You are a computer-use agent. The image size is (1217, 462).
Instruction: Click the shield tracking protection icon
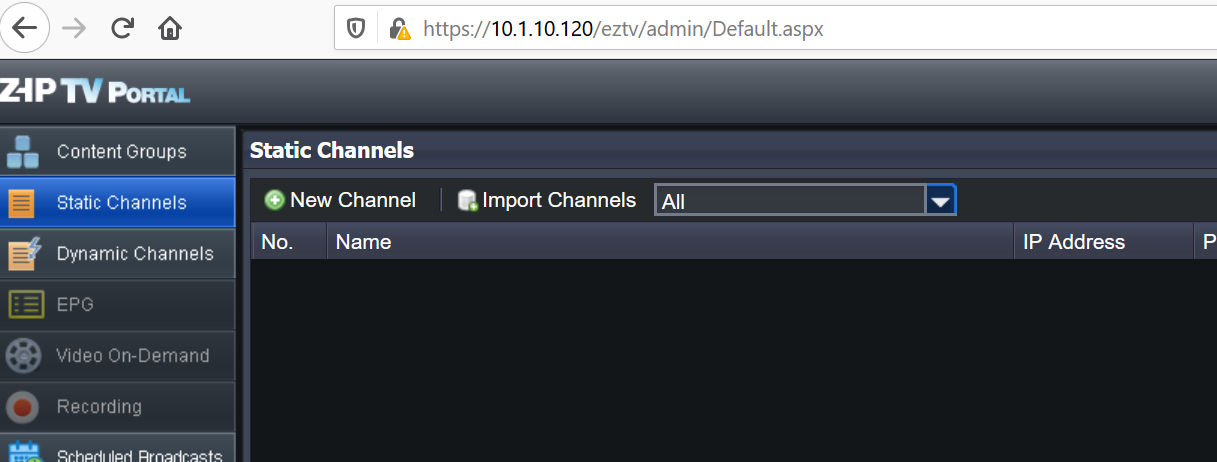click(355, 29)
